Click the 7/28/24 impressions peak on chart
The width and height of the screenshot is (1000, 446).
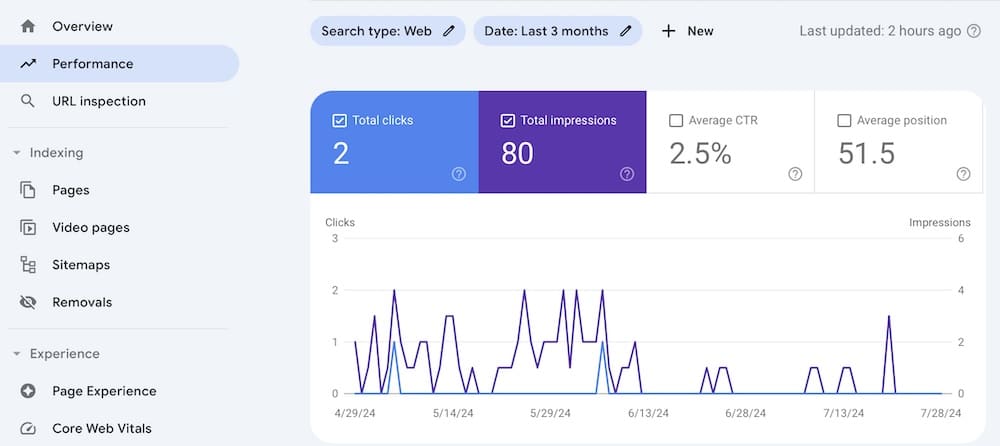(888, 317)
